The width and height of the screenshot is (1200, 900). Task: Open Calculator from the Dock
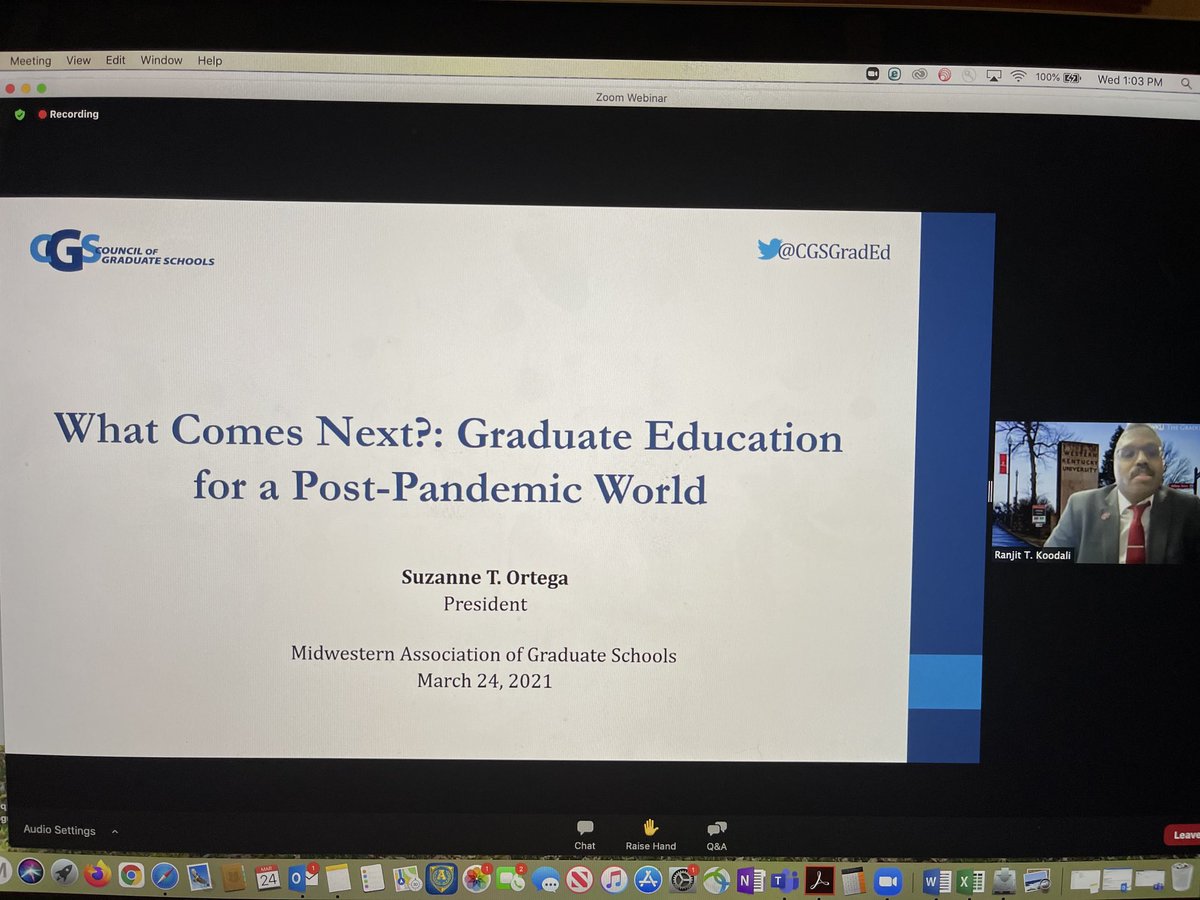point(853,881)
